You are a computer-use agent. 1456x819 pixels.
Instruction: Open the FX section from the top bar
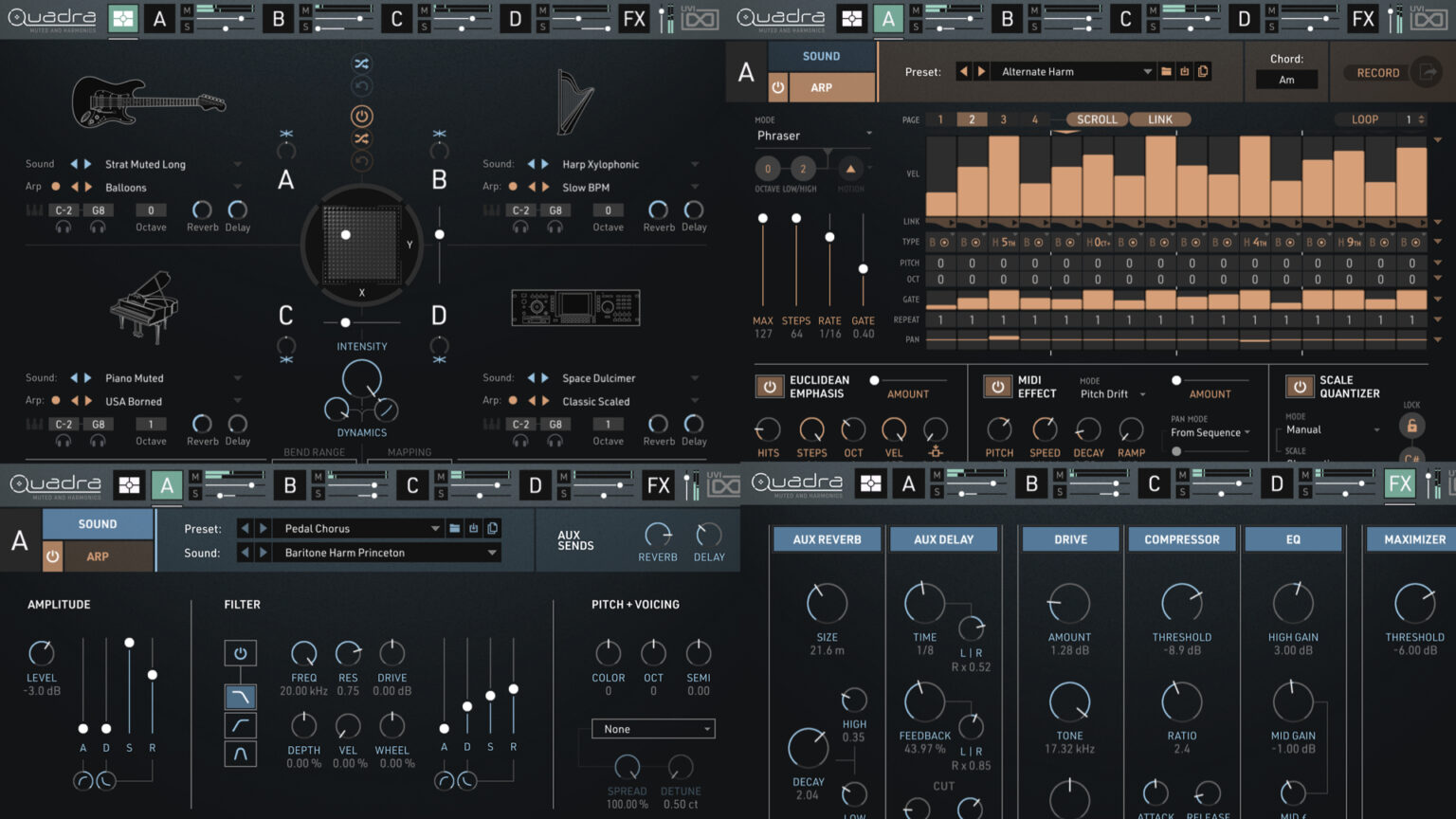click(634, 18)
